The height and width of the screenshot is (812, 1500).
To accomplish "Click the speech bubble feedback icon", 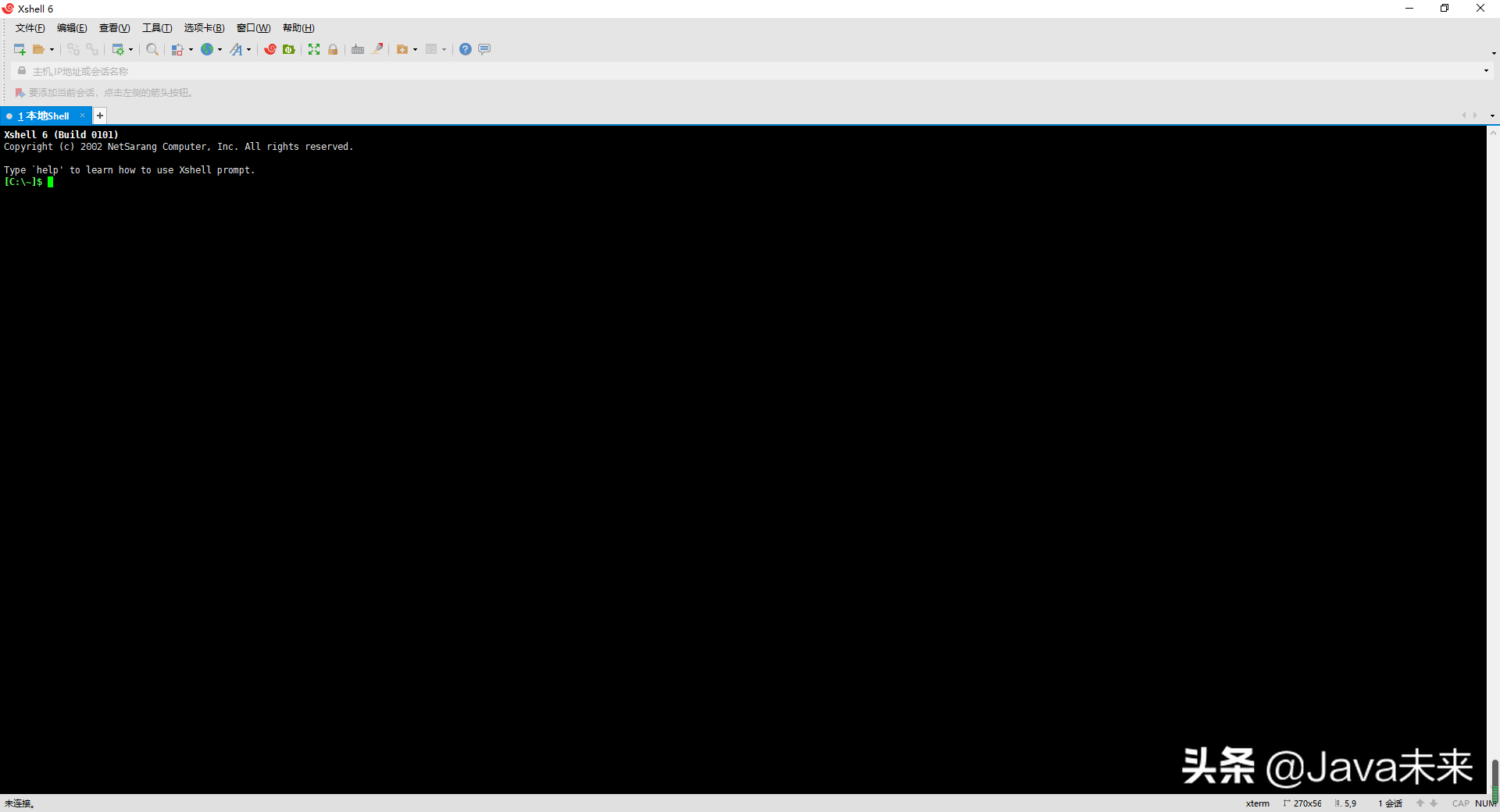I will [484, 49].
